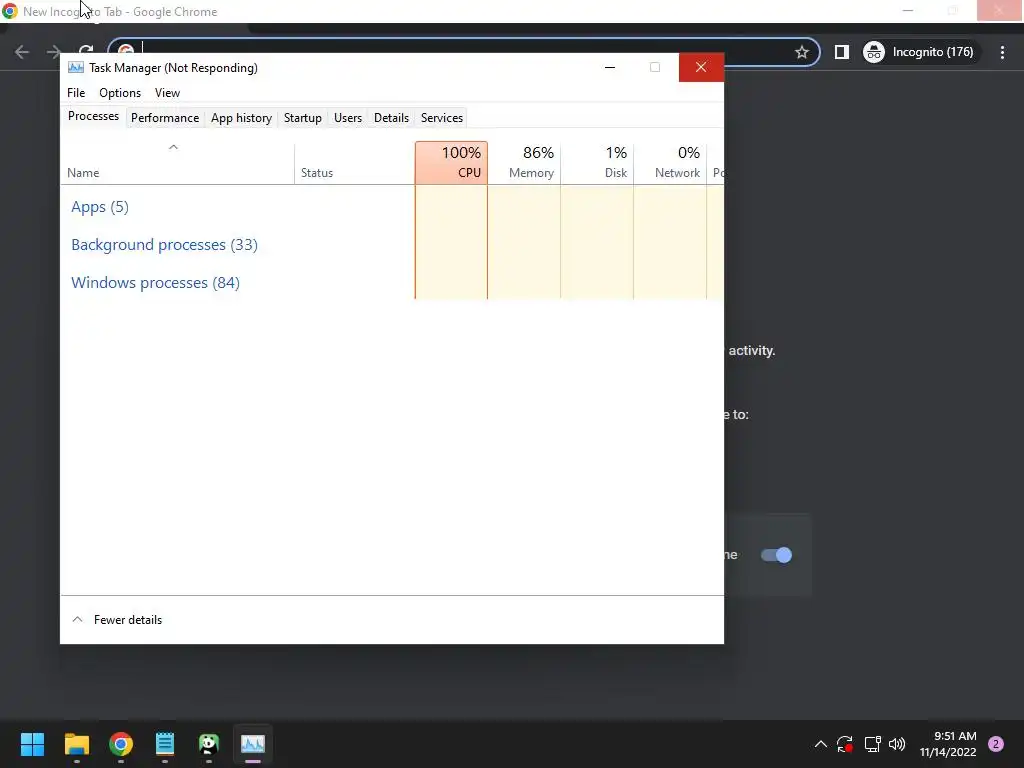The width and height of the screenshot is (1024, 768).
Task: Open the clock and calendar flyout
Action: click(948, 744)
